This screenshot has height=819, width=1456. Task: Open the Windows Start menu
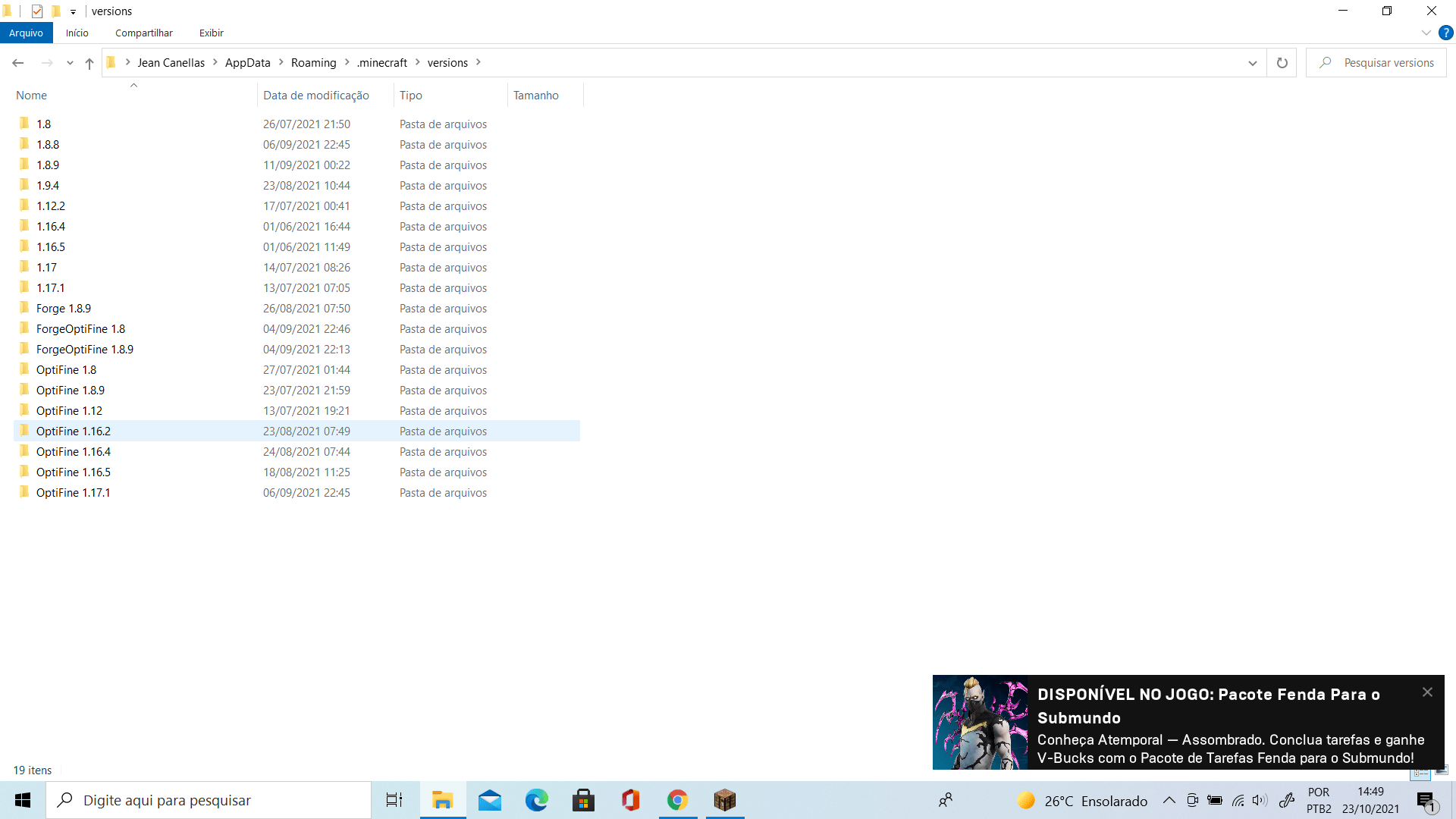pos(23,800)
